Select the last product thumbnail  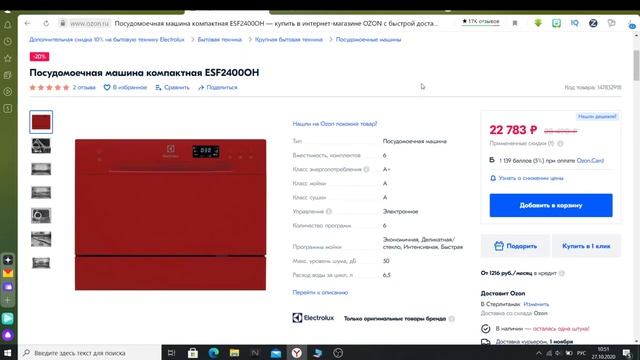point(41,262)
